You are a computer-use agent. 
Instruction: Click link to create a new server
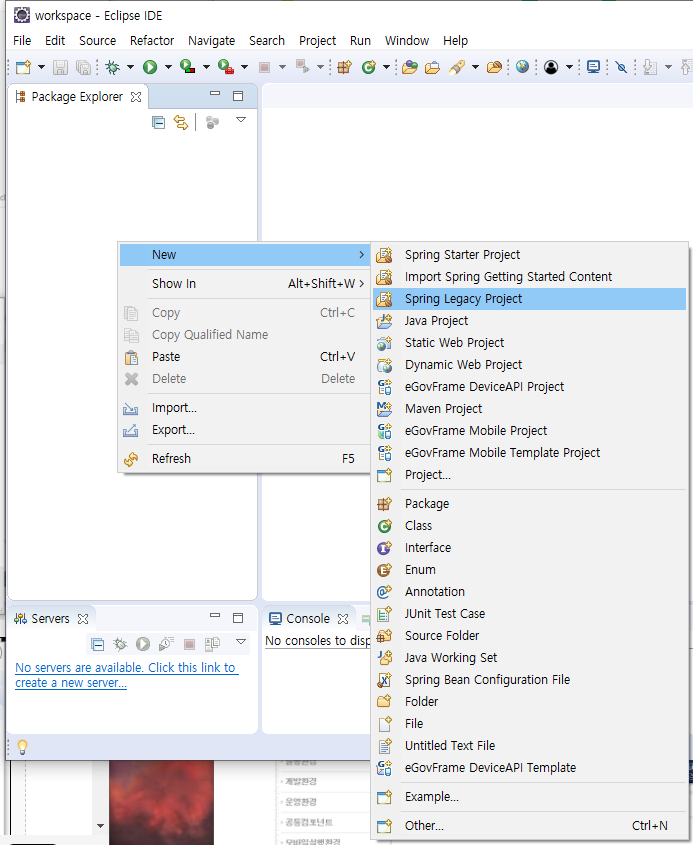point(126,675)
